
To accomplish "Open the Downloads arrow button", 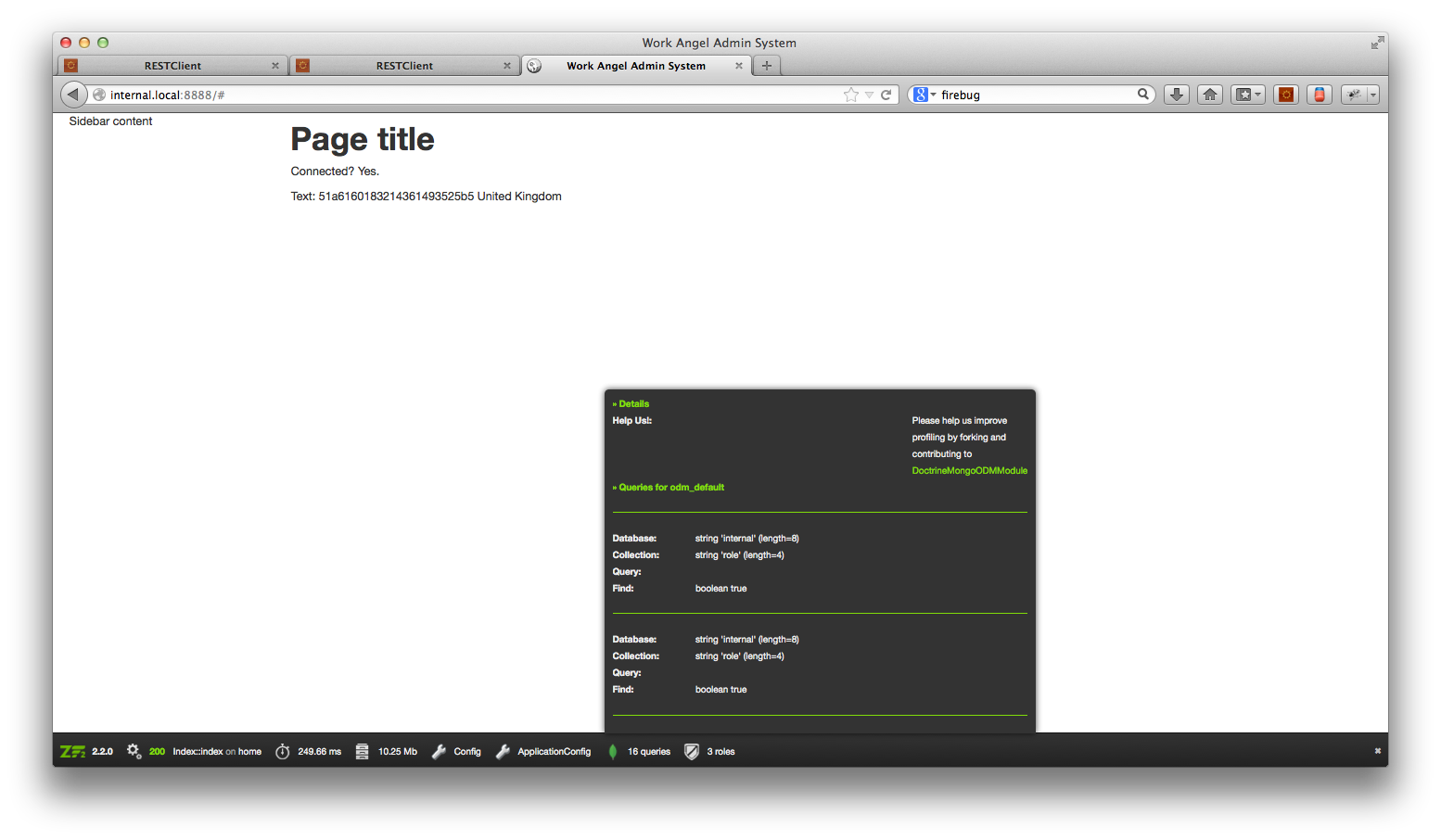I will click(1177, 95).
